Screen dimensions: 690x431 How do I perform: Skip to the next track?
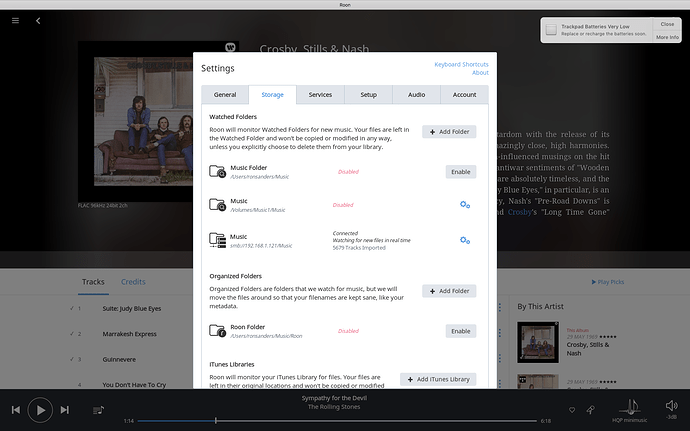tap(65, 410)
